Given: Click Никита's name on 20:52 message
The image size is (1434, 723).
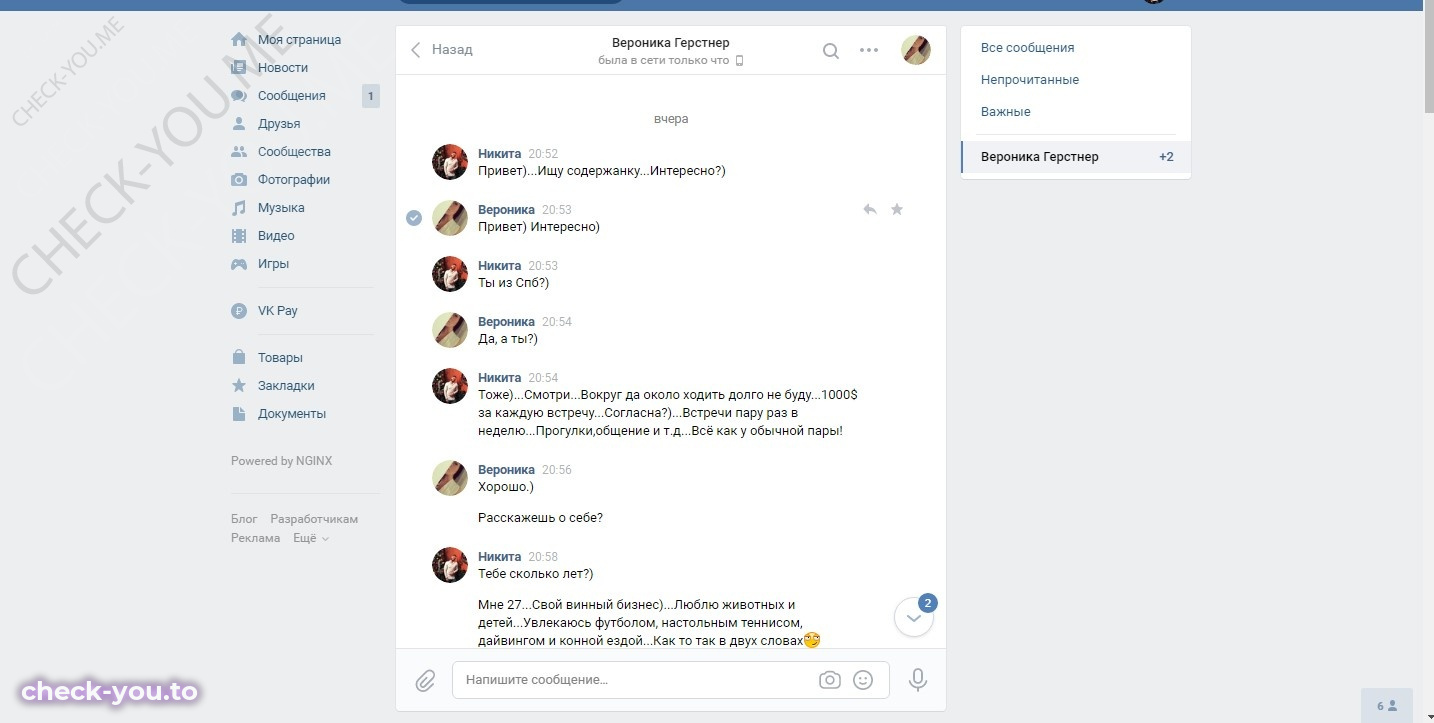Looking at the screenshot, I should coord(500,154).
